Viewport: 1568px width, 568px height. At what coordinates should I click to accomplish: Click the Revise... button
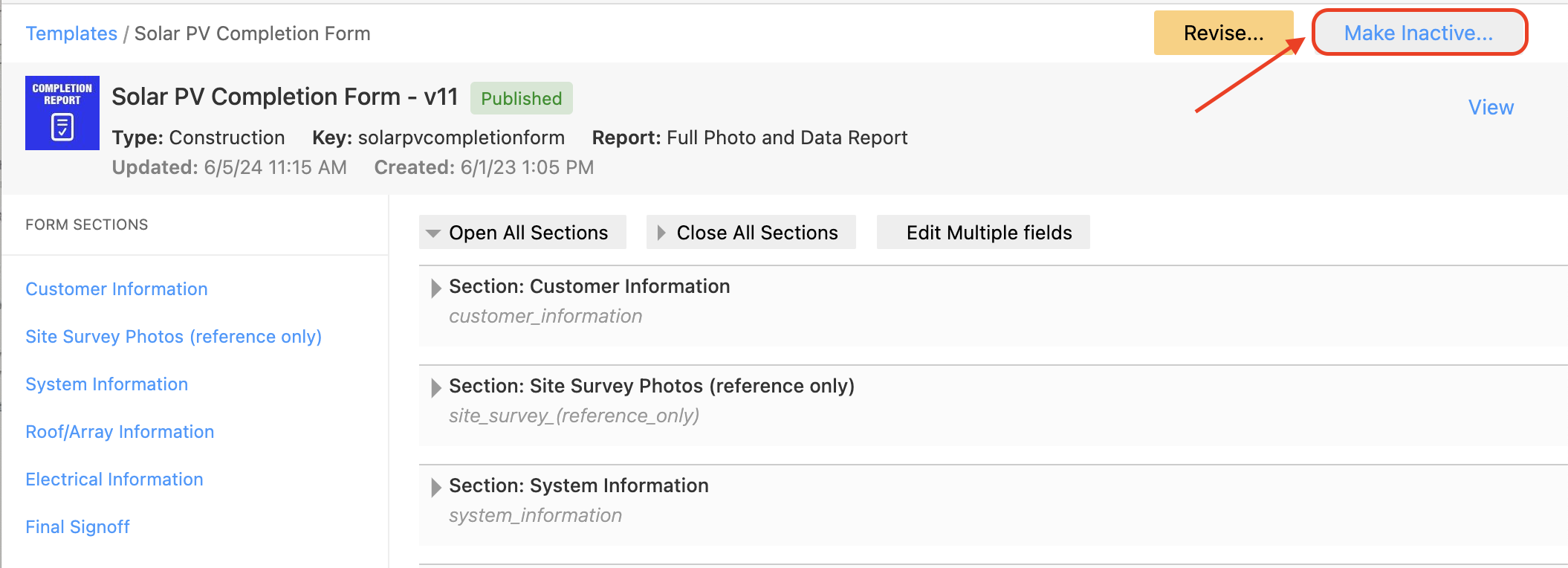tap(1223, 33)
